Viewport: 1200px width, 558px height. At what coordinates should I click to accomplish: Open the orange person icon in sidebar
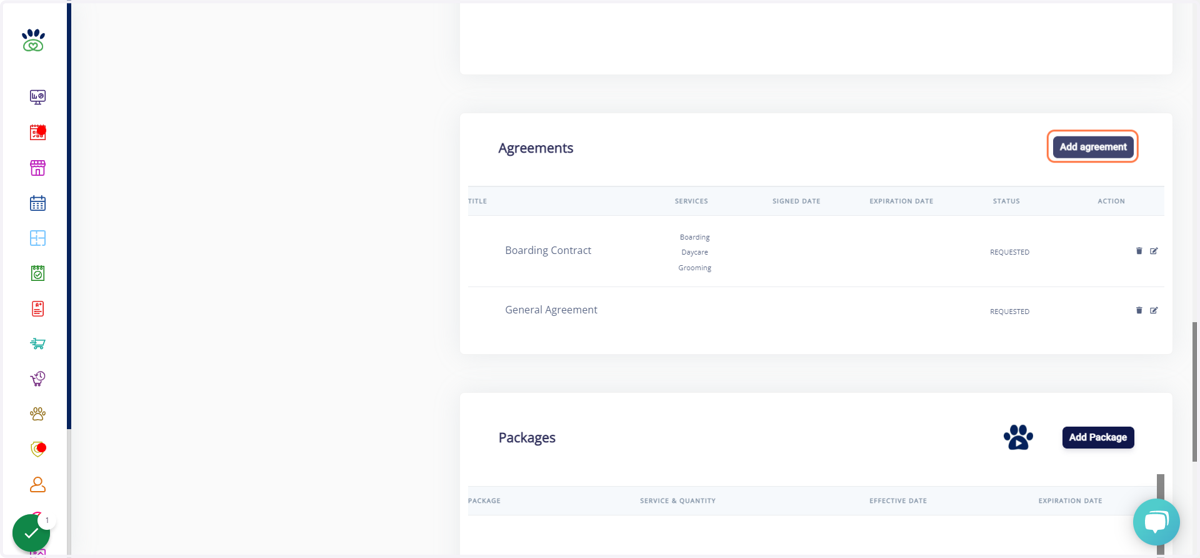37,484
